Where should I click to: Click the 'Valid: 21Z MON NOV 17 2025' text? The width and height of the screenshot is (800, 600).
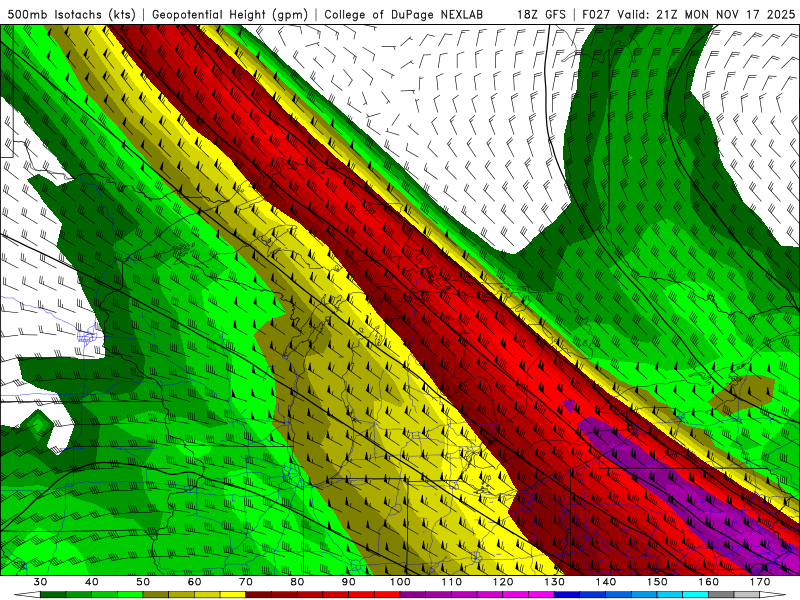pyautogui.click(x=706, y=14)
